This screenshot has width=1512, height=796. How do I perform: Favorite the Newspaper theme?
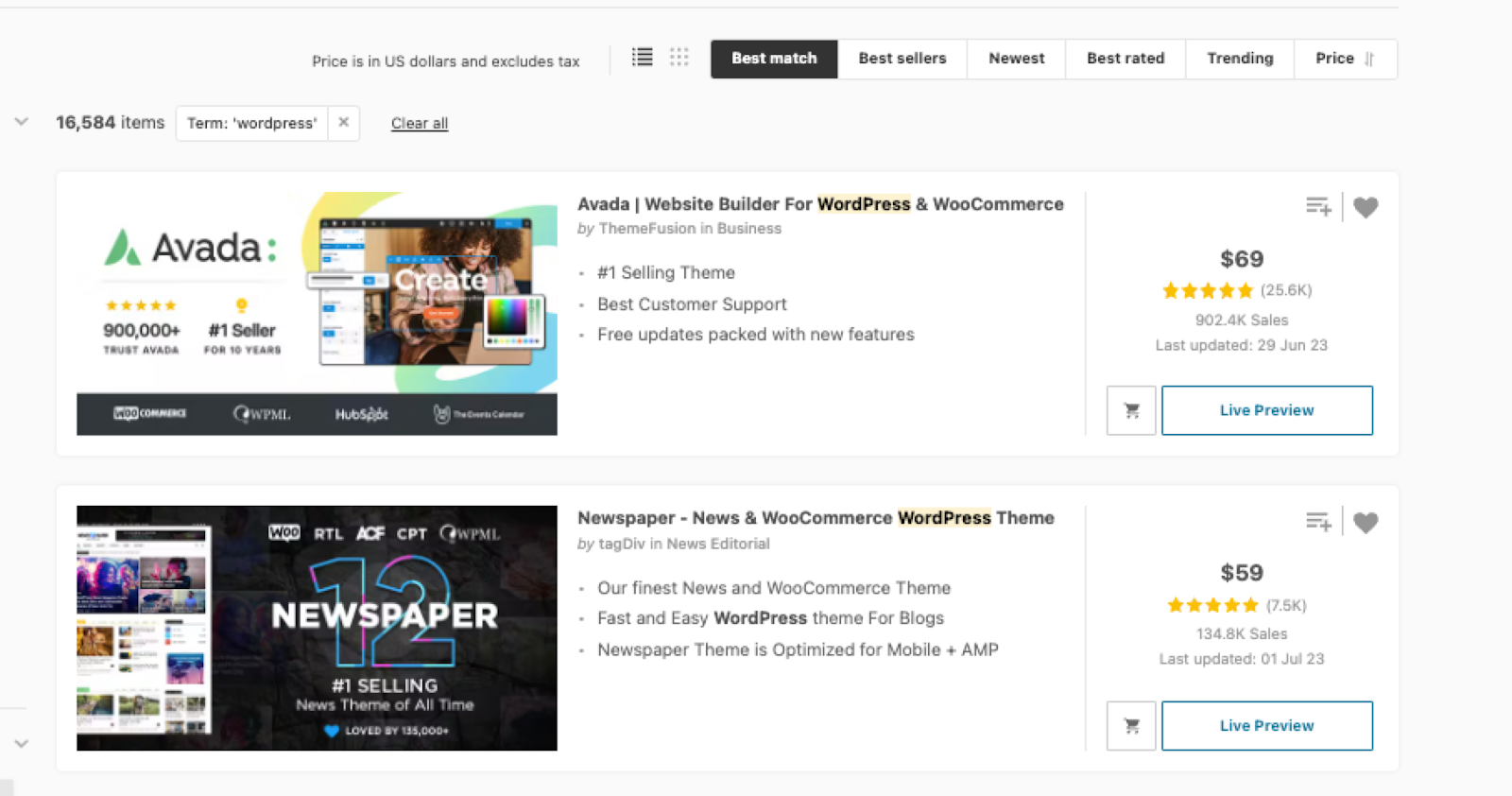(x=1366, y=522)
